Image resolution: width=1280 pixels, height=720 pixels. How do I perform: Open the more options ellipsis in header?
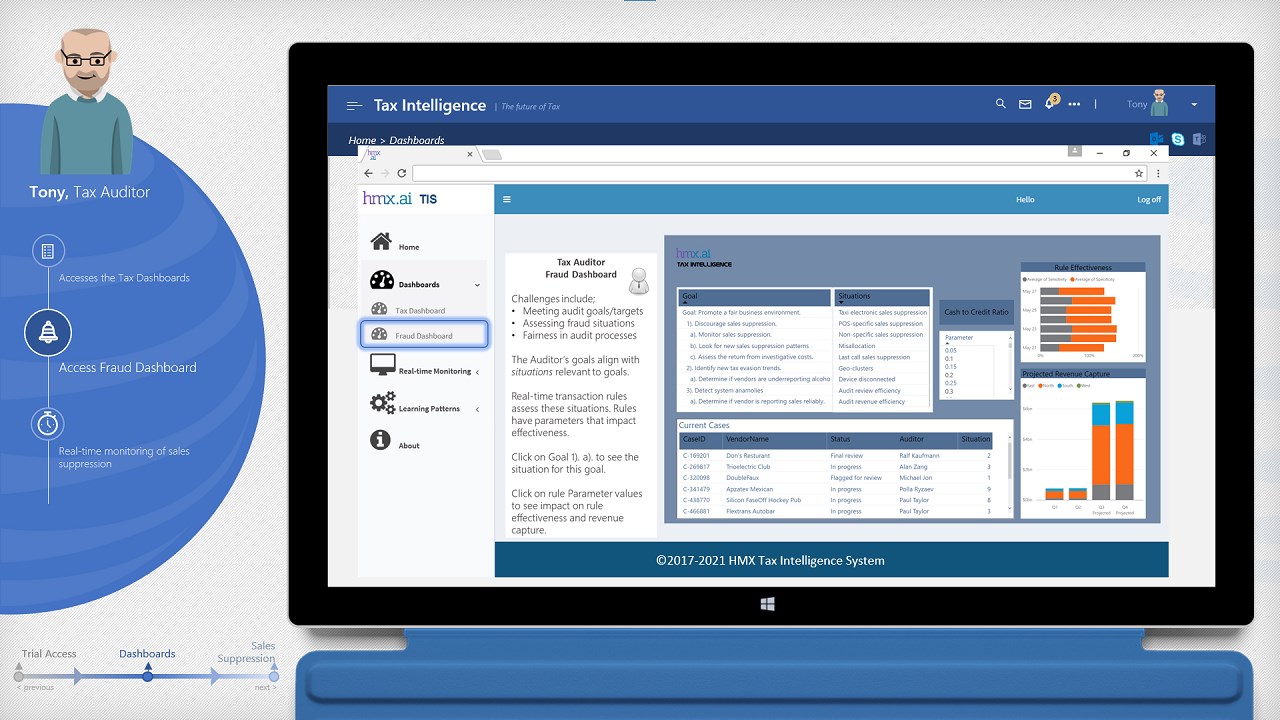(x=1075, y=104)
